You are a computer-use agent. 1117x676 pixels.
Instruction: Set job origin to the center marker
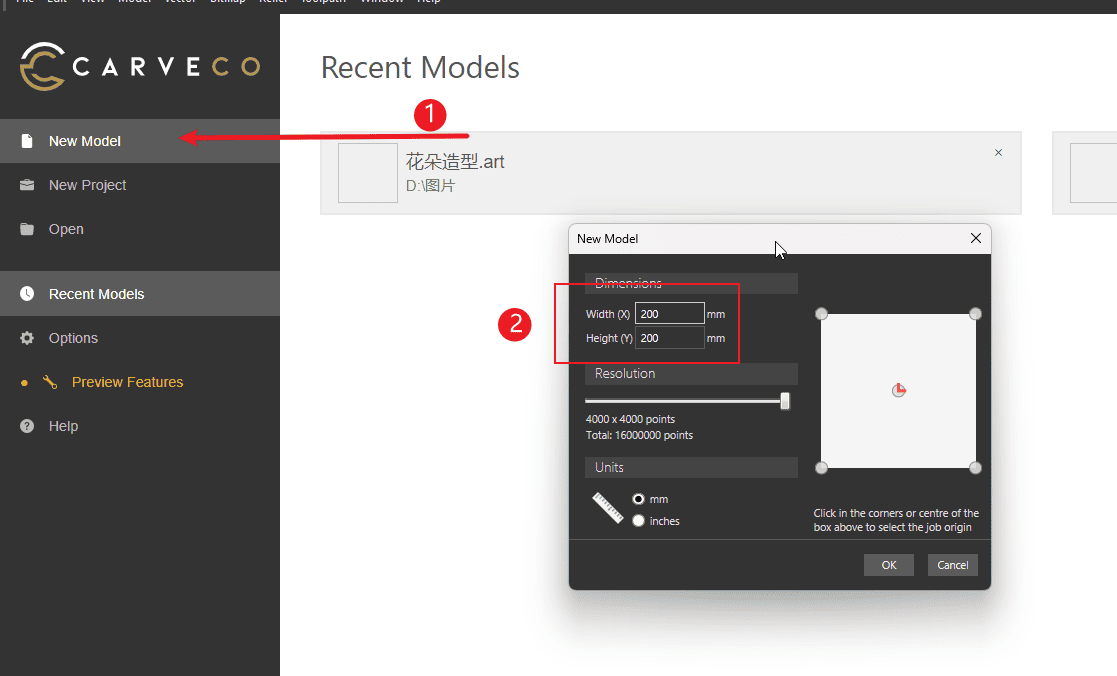[898, 390]
